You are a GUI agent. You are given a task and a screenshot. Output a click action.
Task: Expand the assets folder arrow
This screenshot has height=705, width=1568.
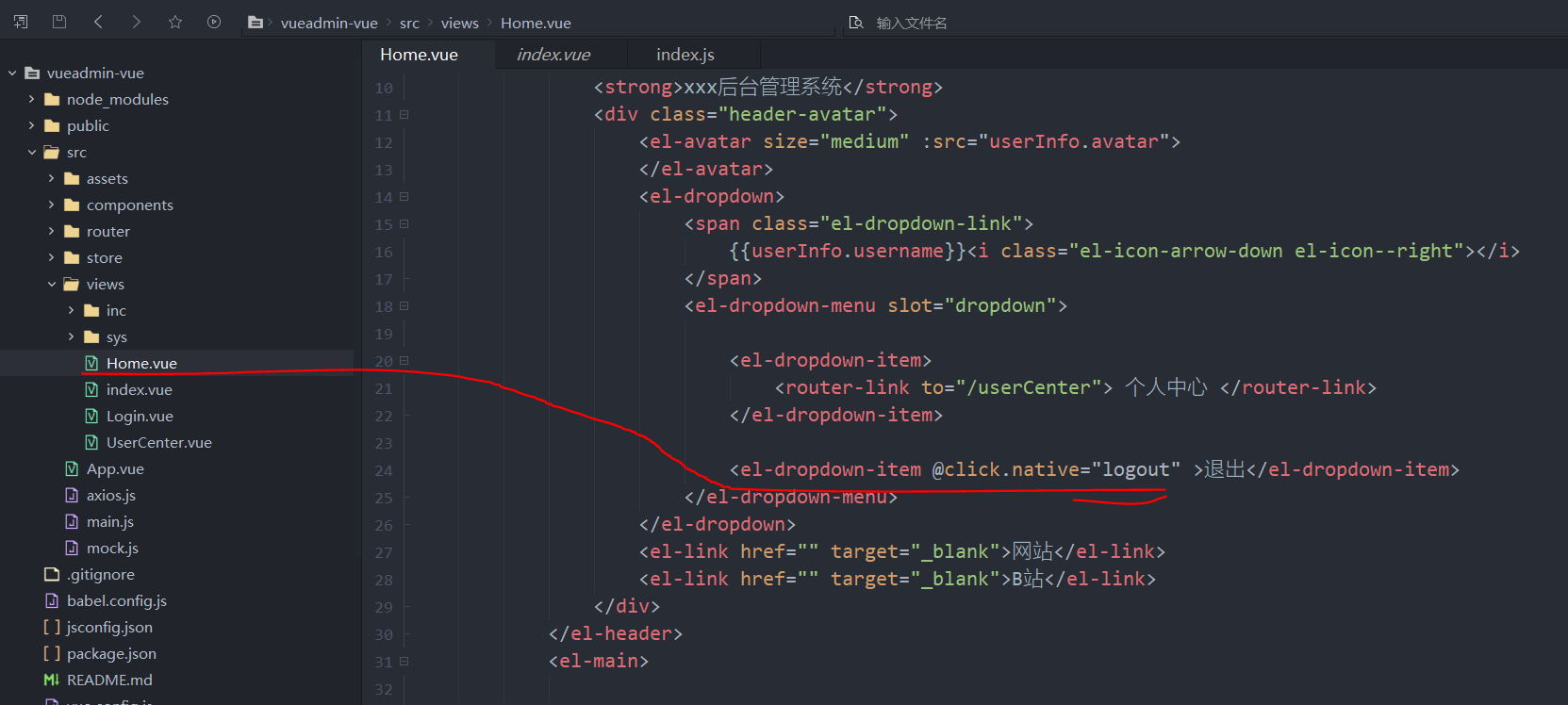52,178
